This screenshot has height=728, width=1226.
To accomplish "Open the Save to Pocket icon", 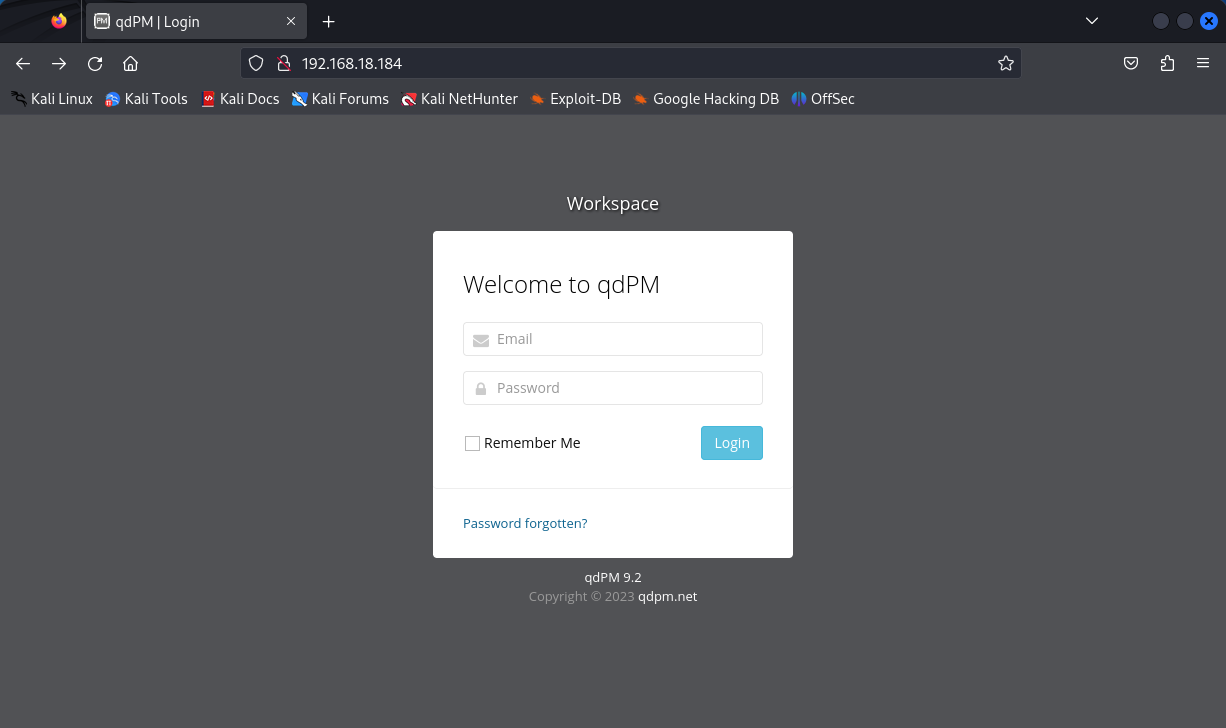I will tap(1131, 63).
